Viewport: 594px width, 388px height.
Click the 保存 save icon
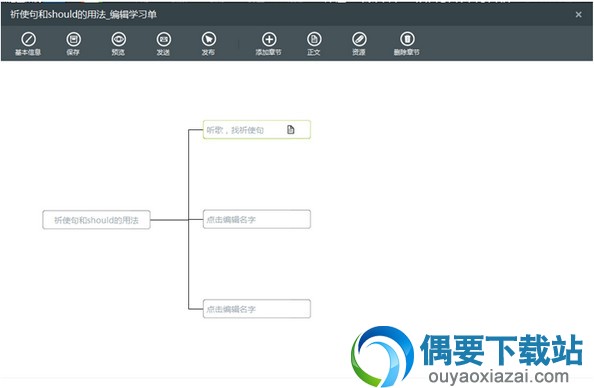point(73,39)
